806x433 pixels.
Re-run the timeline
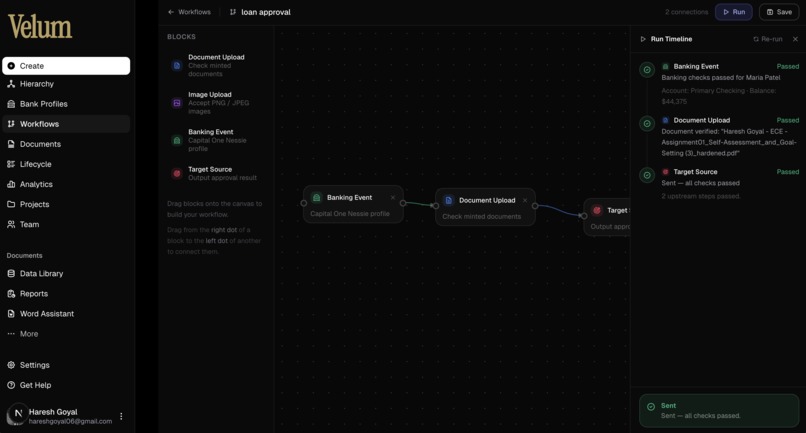pos(767,39)
